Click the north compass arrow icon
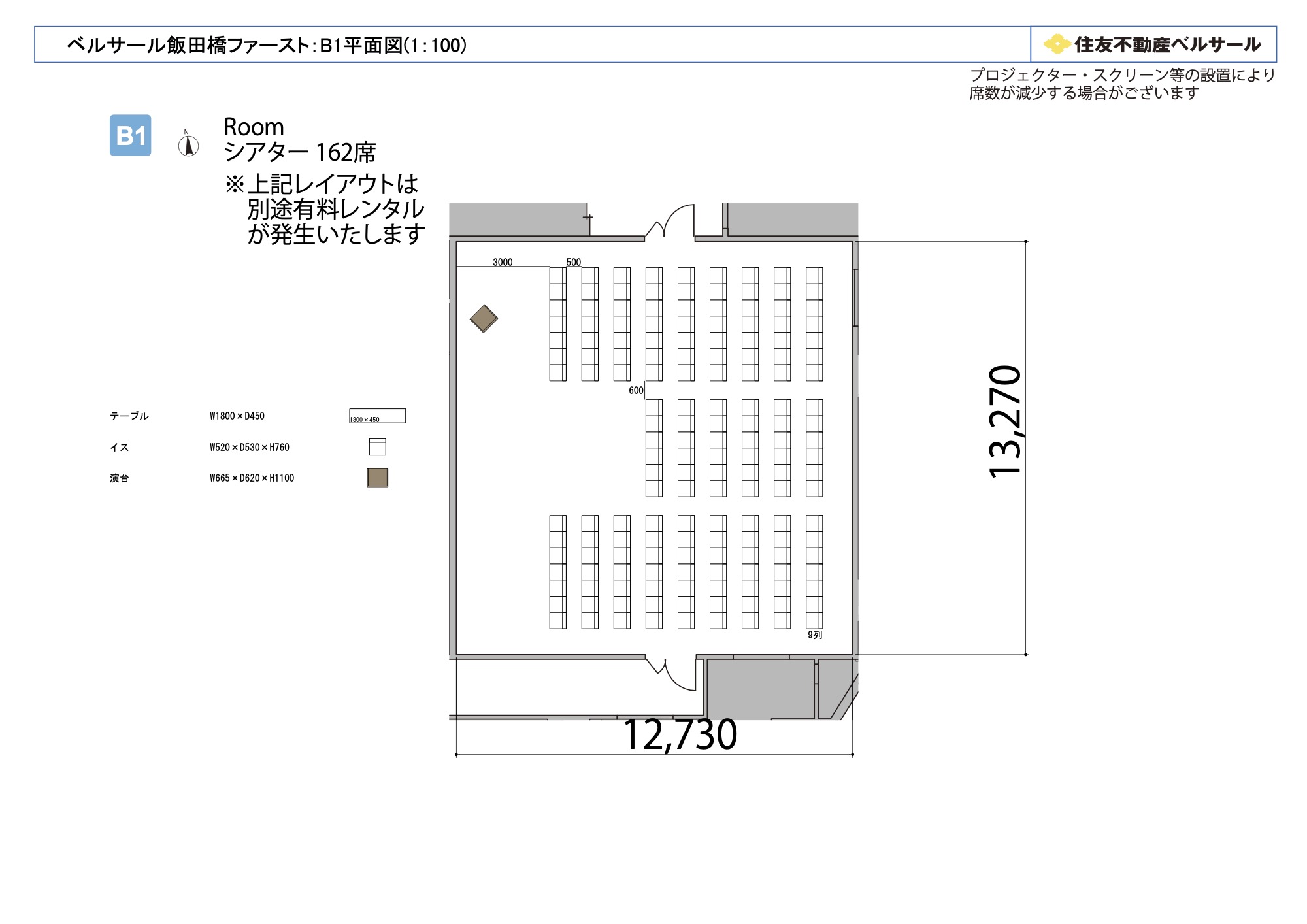1307x924 pixels. point(188,143)
